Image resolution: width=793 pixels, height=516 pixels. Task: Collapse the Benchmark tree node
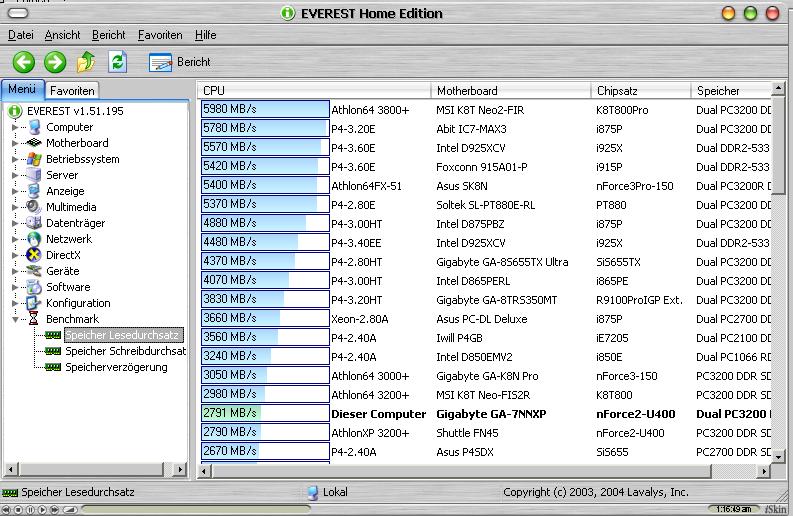click(15, 319)
